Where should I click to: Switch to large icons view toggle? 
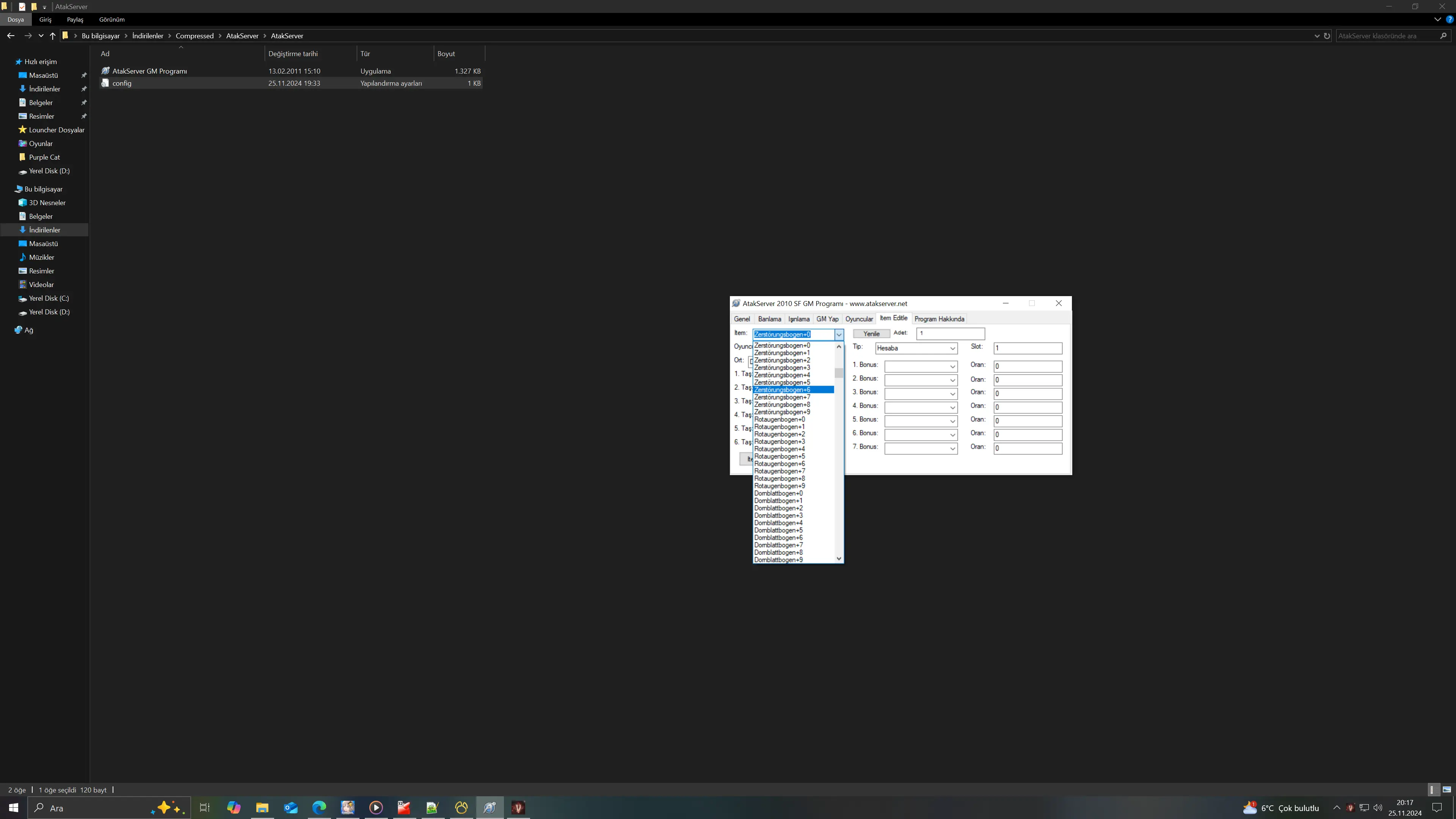pos(1447,789)
